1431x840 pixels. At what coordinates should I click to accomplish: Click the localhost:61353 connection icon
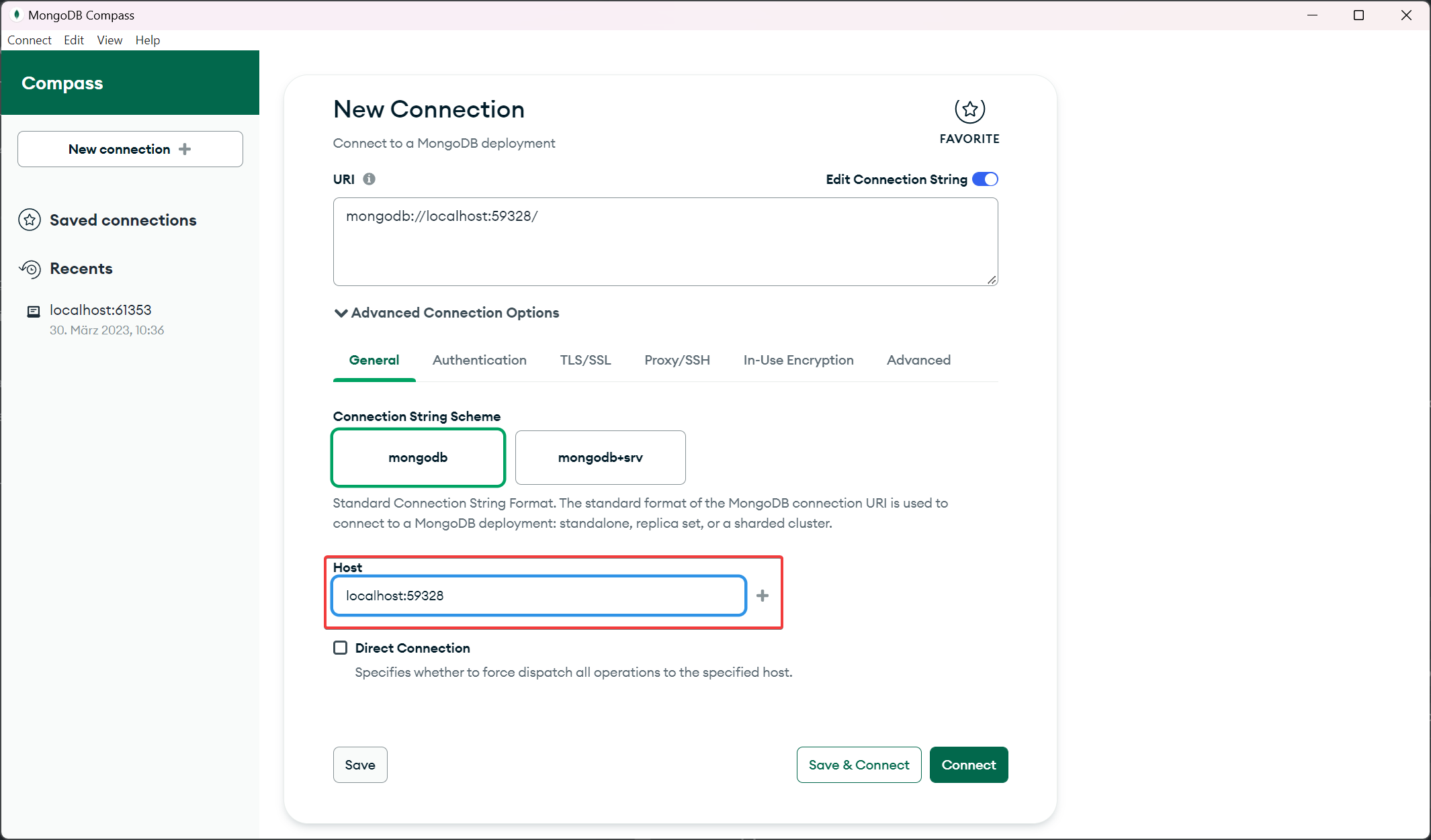34,311
